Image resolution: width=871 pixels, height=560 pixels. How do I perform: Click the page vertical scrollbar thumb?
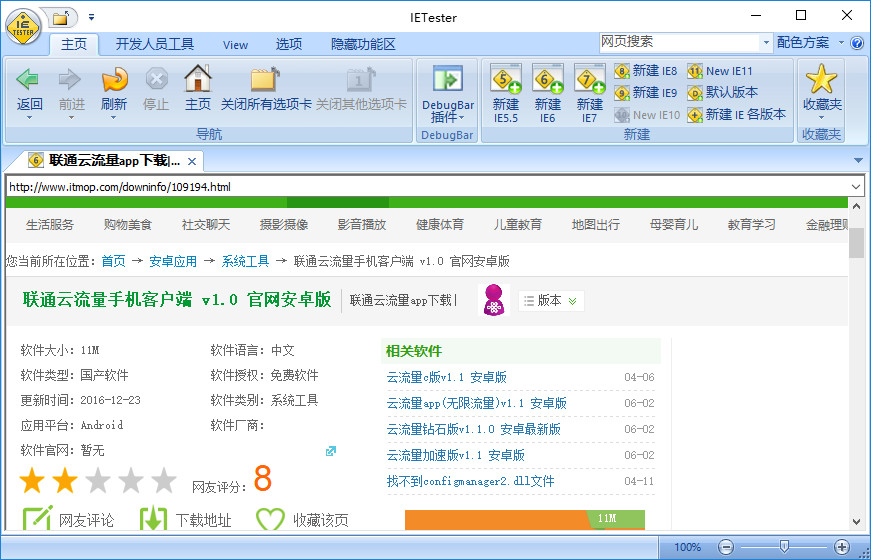coord(857,243)
